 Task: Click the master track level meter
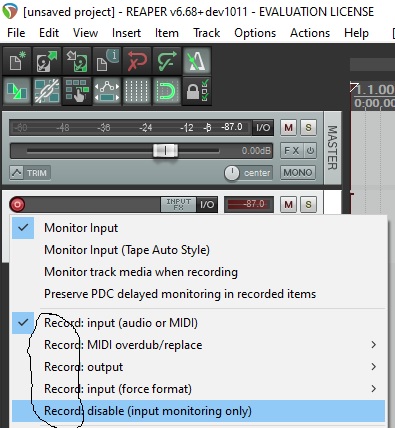pyautogui.click(x=130, y=128)
